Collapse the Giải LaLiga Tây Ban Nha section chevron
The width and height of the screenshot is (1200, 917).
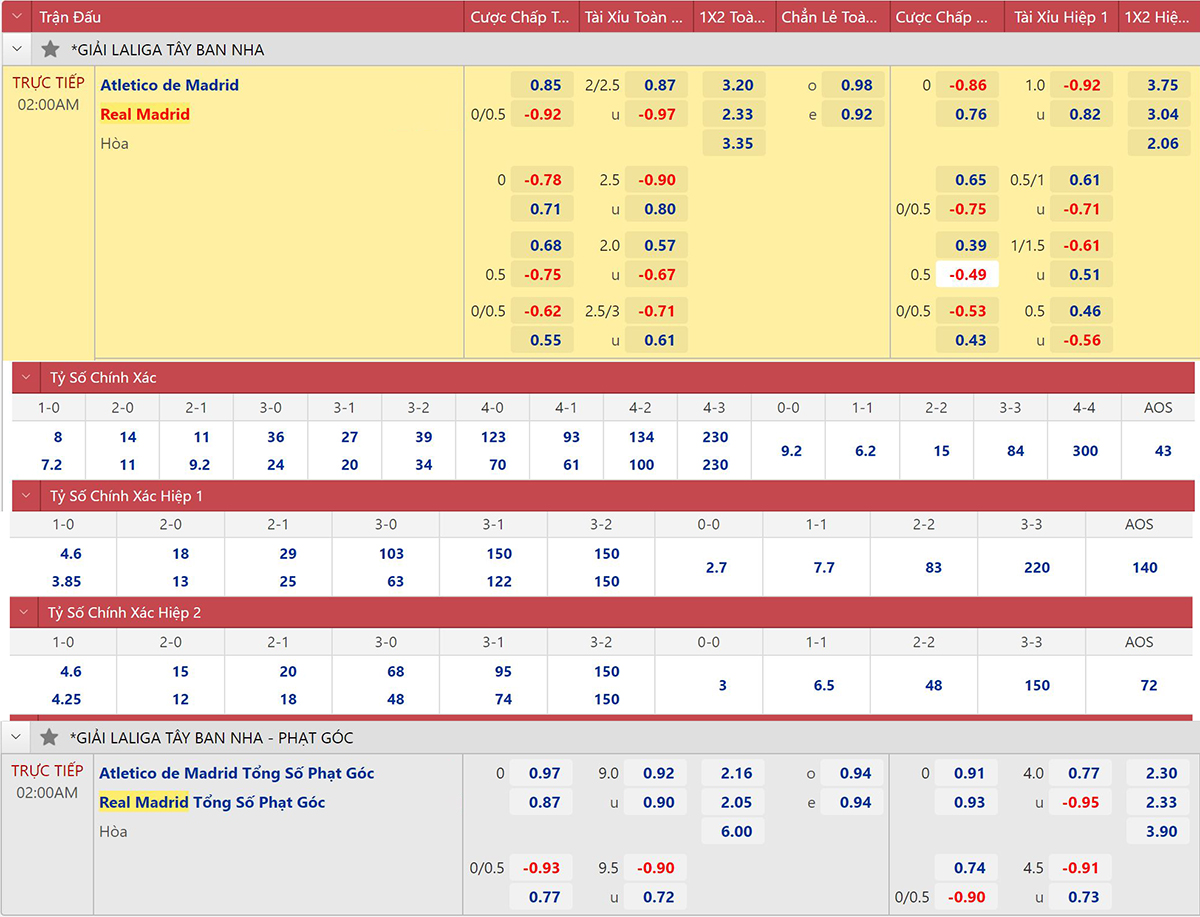click(x=16, y=49)
